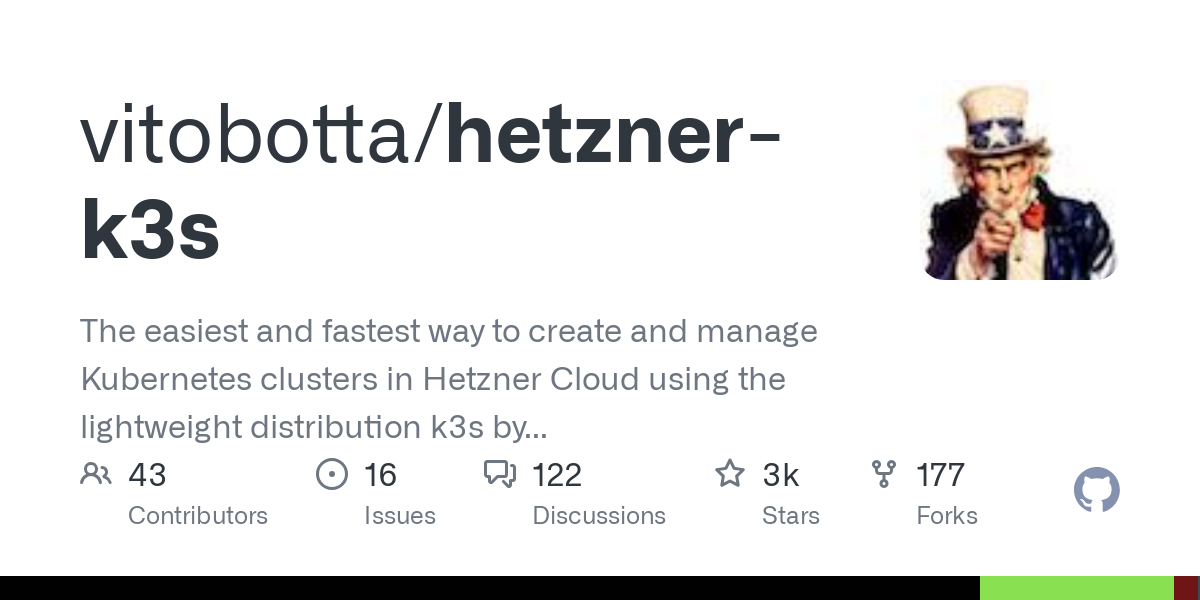Select the Contributors label

[x=198, y=516]
